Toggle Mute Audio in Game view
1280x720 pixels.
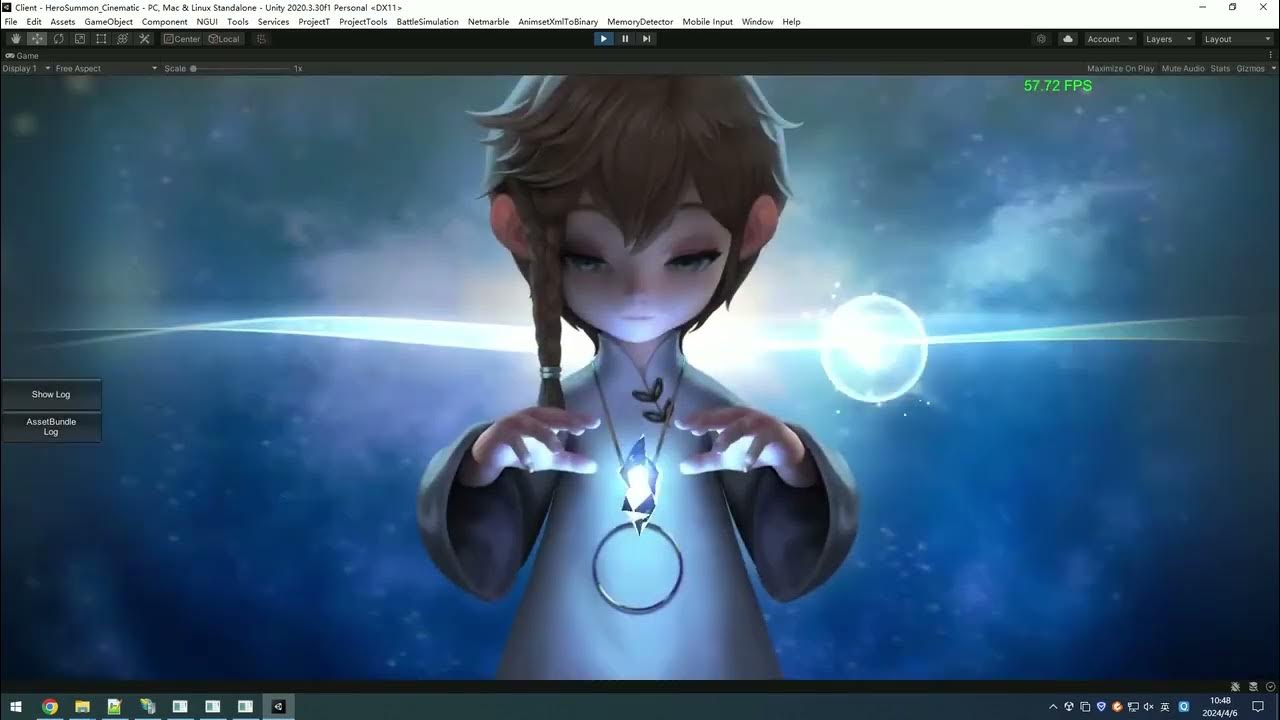pos(1183,68)
